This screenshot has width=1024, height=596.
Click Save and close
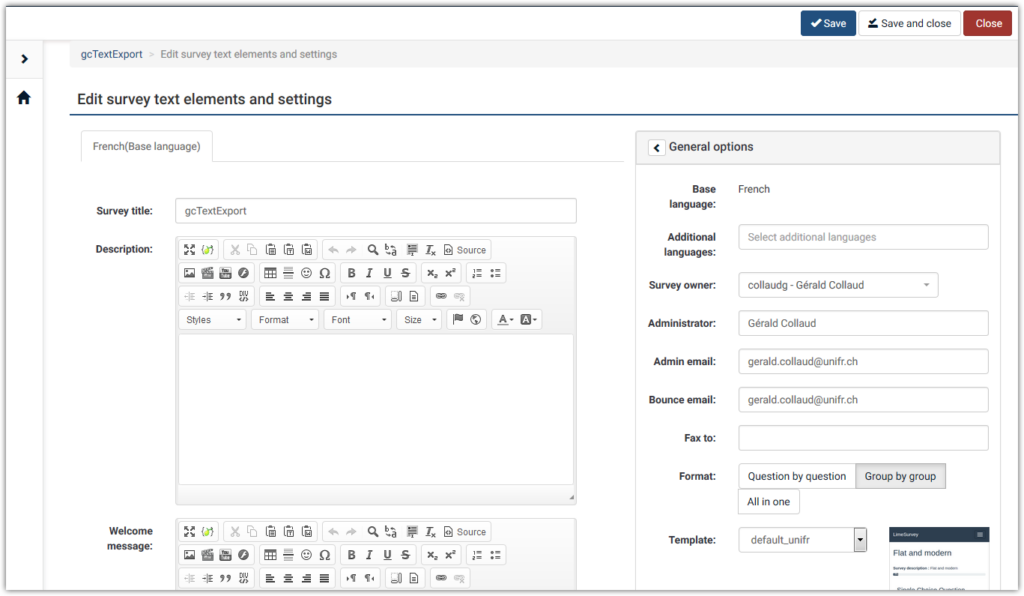[x=909, y=24]
